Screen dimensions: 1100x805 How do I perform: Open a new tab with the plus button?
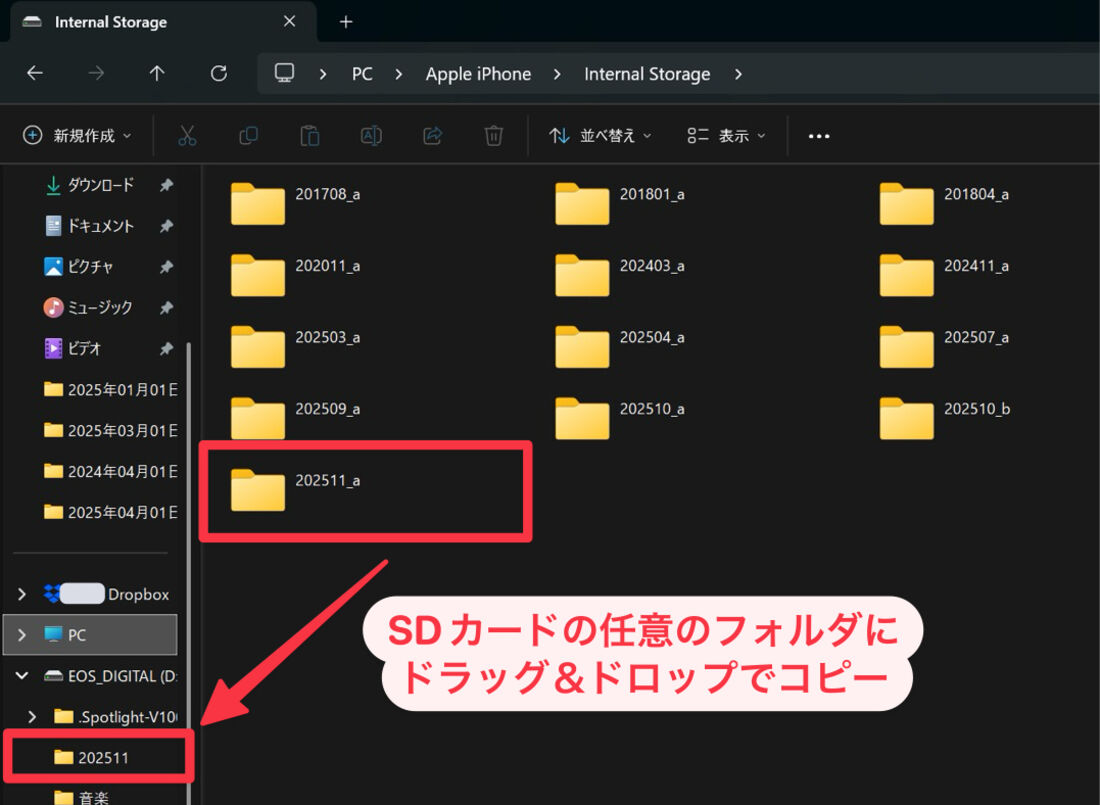pyautogui.click(x=345, y=21)
